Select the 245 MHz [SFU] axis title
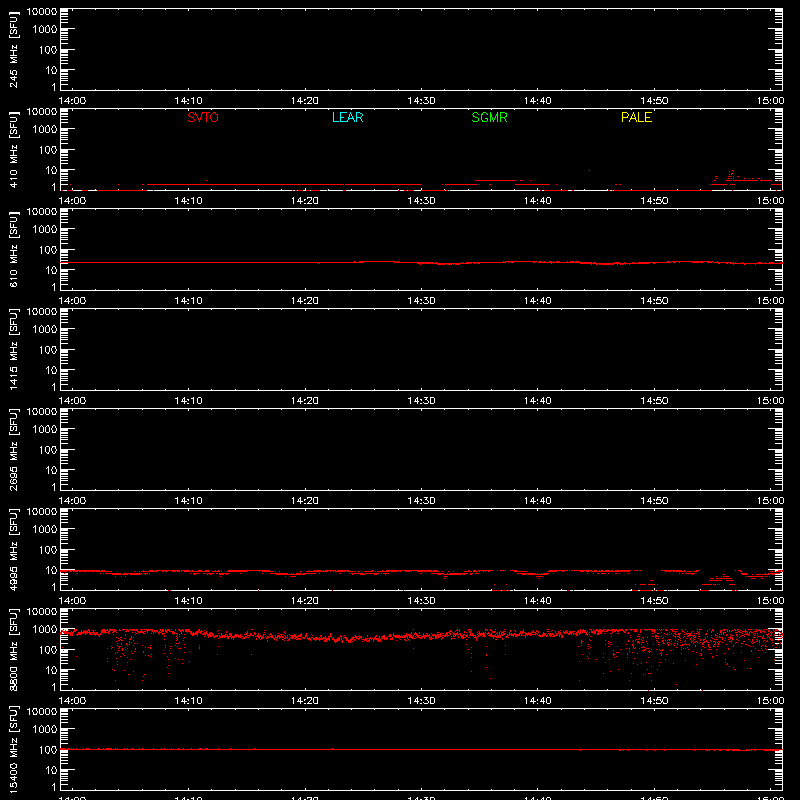The image size is (800, 800). (x=13, y=49)
